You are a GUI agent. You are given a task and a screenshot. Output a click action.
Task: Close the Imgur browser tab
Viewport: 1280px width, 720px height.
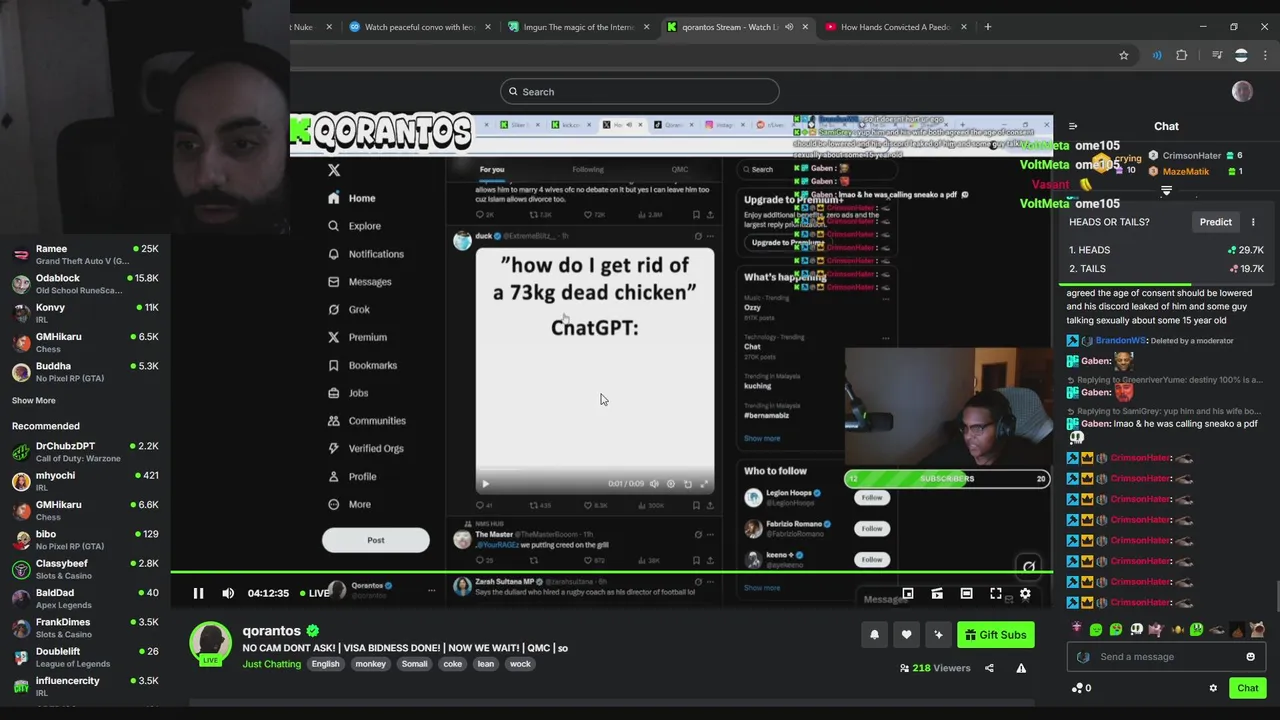coord(646,27)
